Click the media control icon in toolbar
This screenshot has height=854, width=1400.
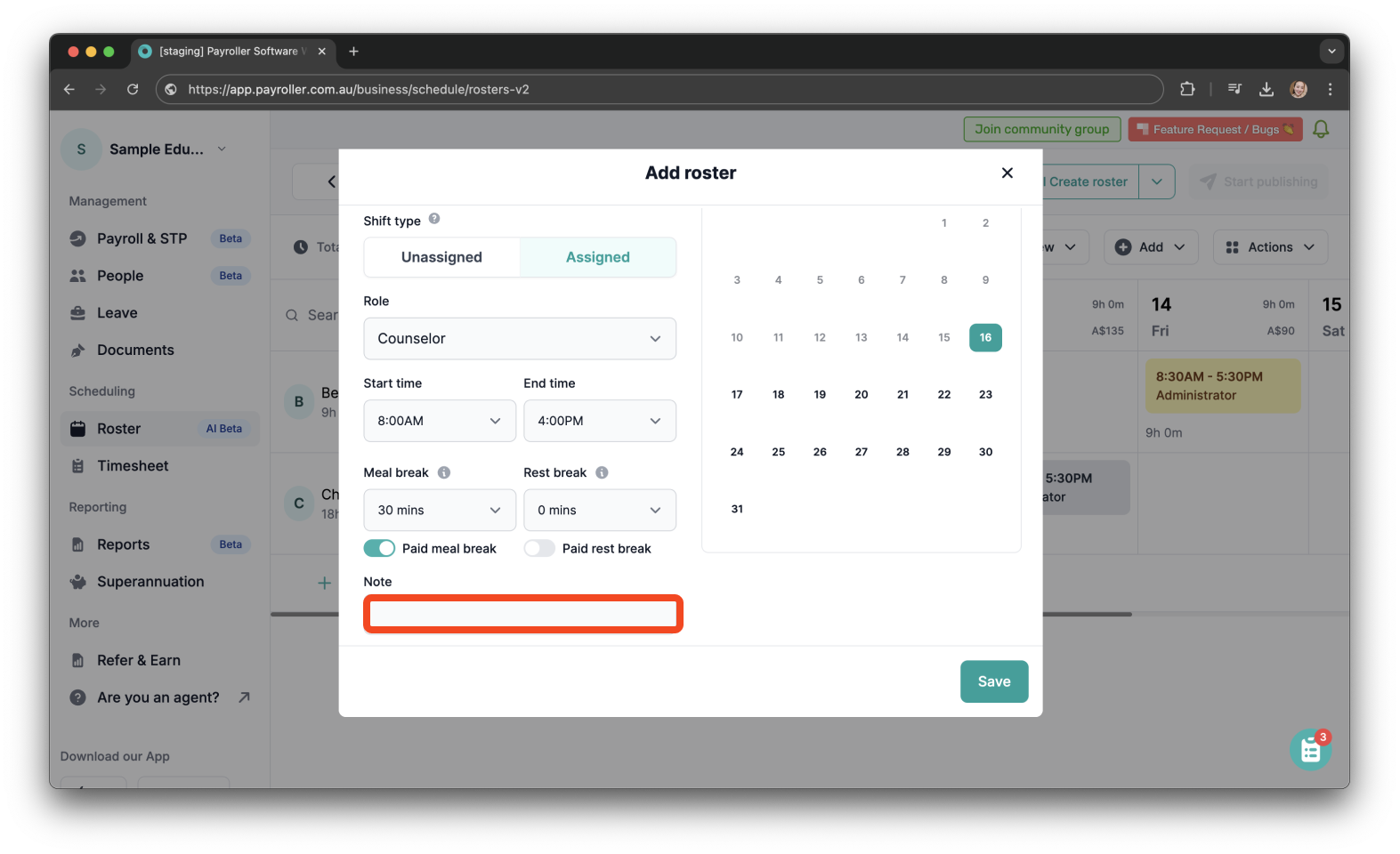point(1234,89)
